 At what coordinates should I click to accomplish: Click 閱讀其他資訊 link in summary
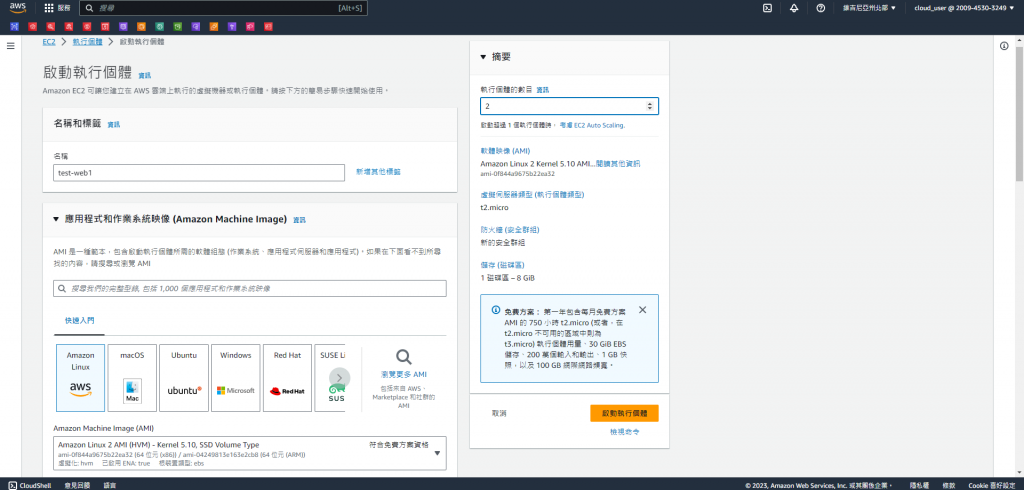click(618, 163)
